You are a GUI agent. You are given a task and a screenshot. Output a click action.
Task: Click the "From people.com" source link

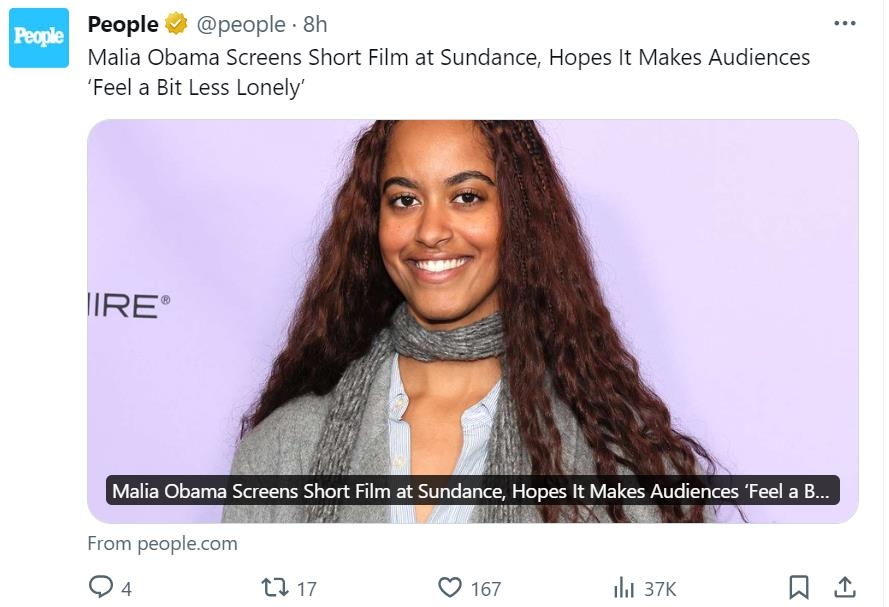point(162,544)
